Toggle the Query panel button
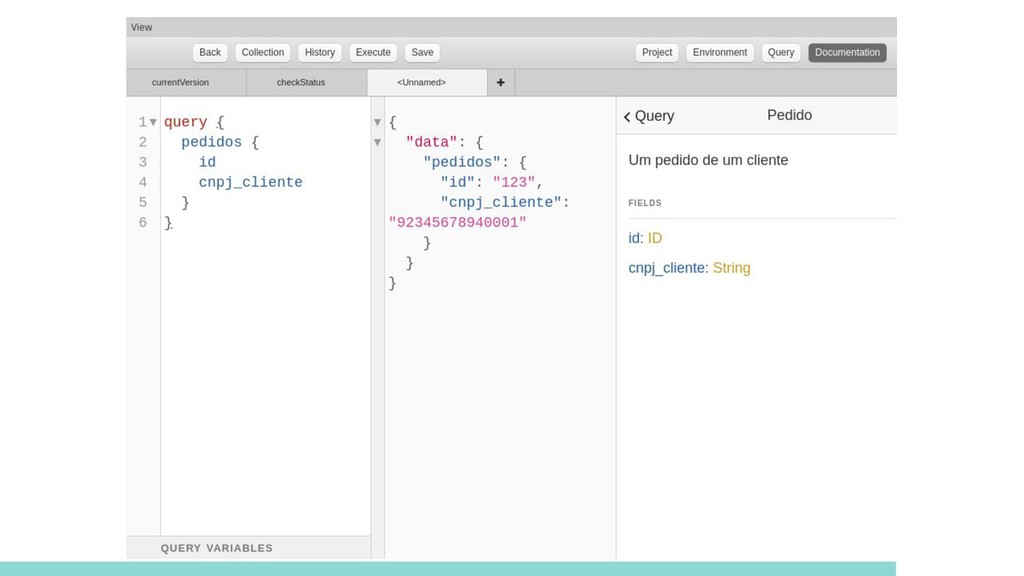 (780, 52)
